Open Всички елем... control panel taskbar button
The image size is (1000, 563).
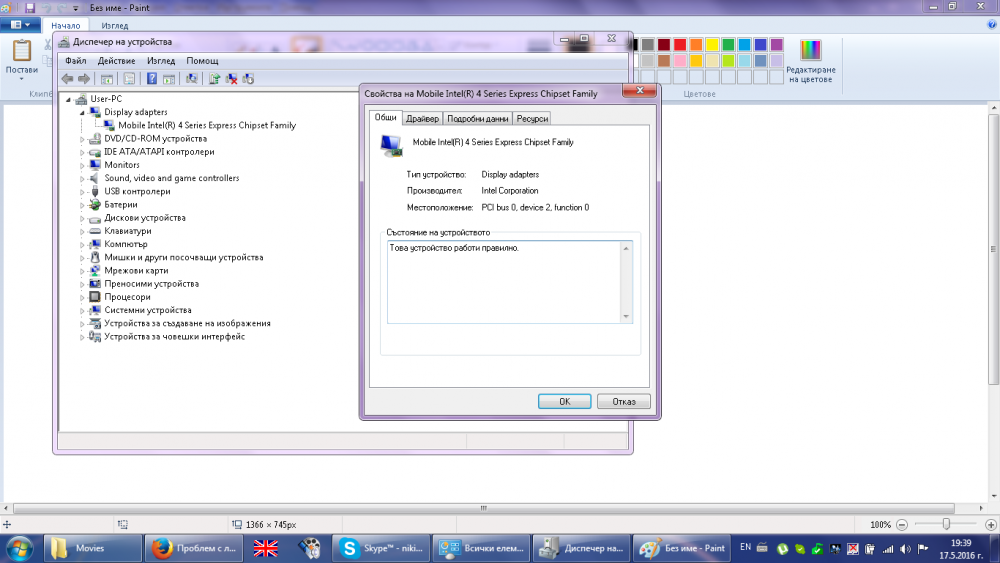click(482, 548)
